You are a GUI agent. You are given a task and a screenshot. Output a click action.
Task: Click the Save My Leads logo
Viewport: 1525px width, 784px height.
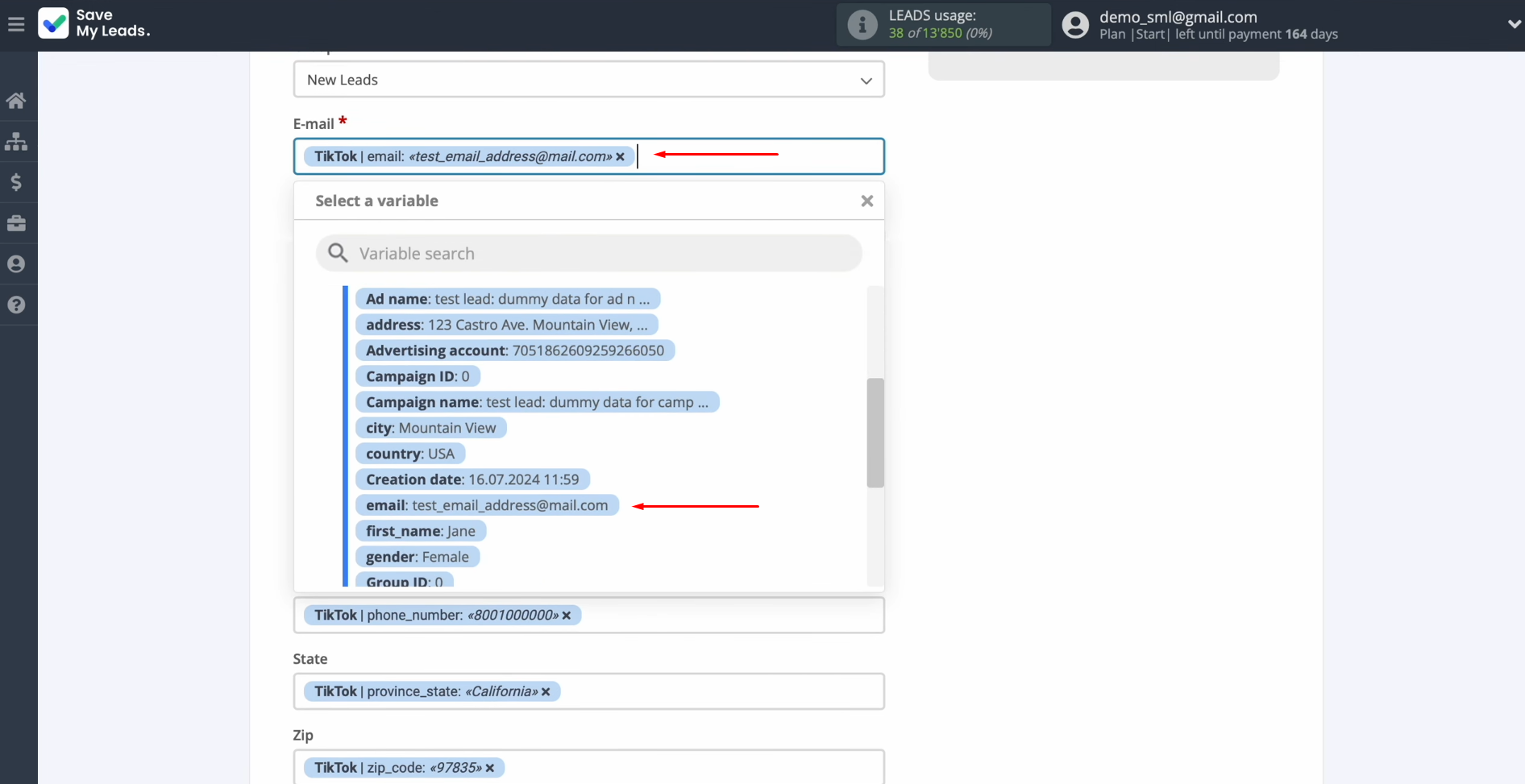coord(94,23)
